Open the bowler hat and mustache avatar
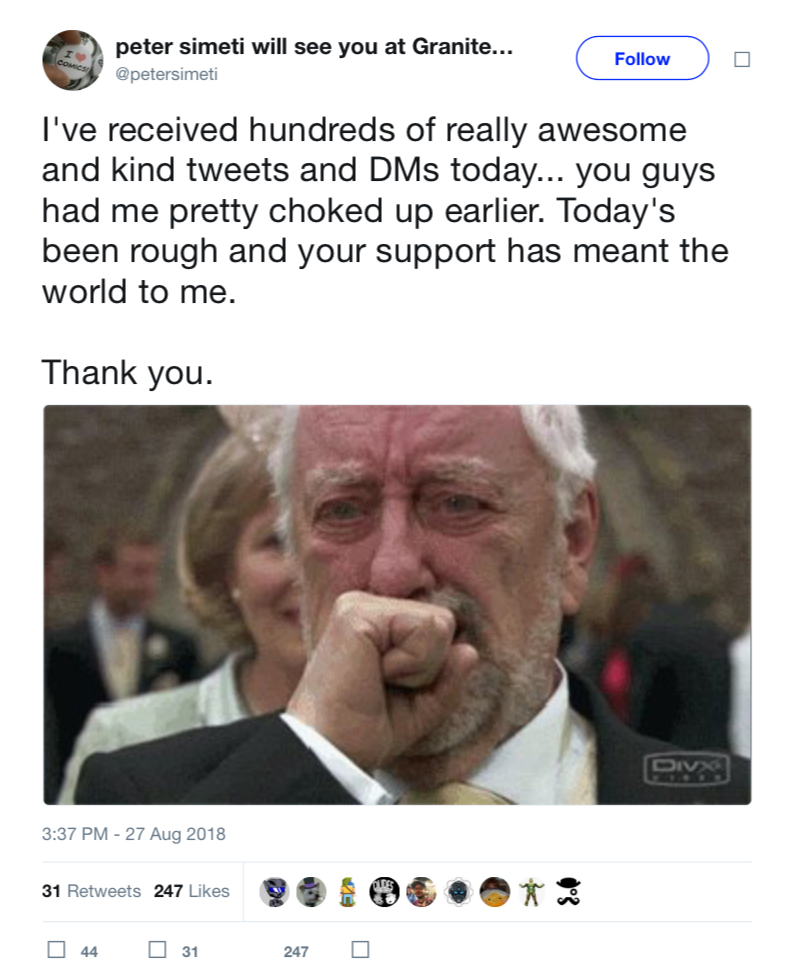The width and height of the screenshot is (796, 980). pos(569,892)
